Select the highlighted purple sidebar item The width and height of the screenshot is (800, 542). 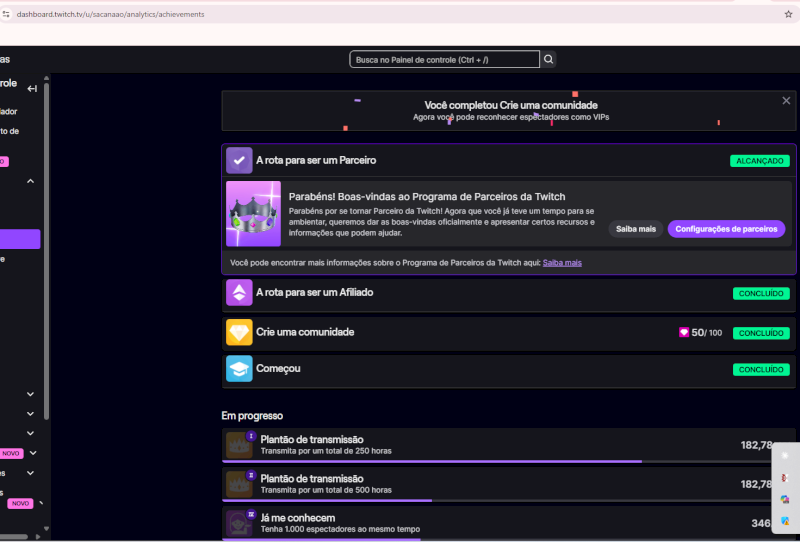click(x=20, y=239)
